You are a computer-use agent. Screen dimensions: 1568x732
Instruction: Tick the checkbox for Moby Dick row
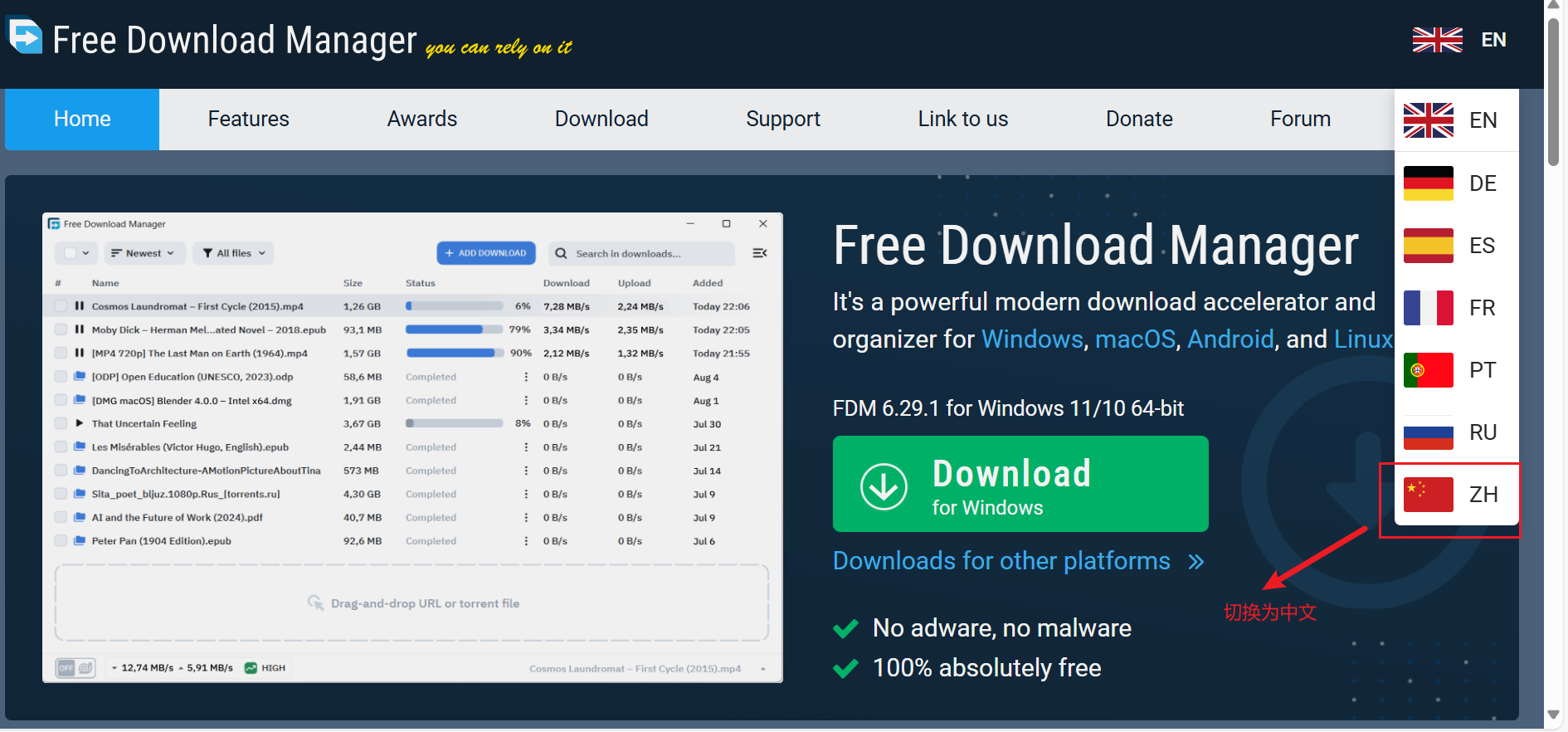coord(61,329)
